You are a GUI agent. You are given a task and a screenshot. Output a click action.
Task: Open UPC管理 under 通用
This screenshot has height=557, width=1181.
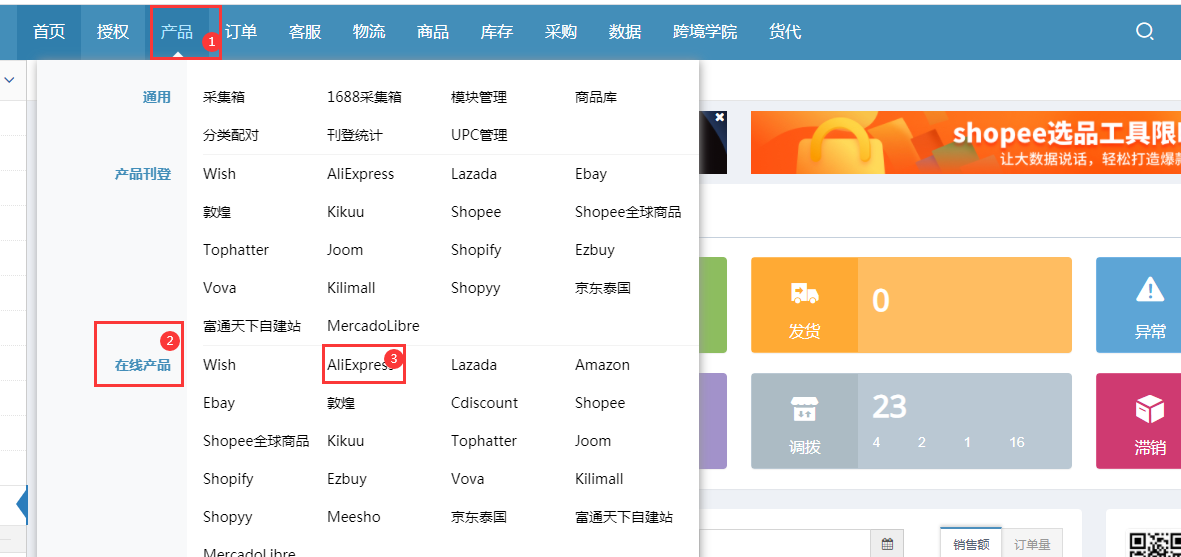[479, 135]
